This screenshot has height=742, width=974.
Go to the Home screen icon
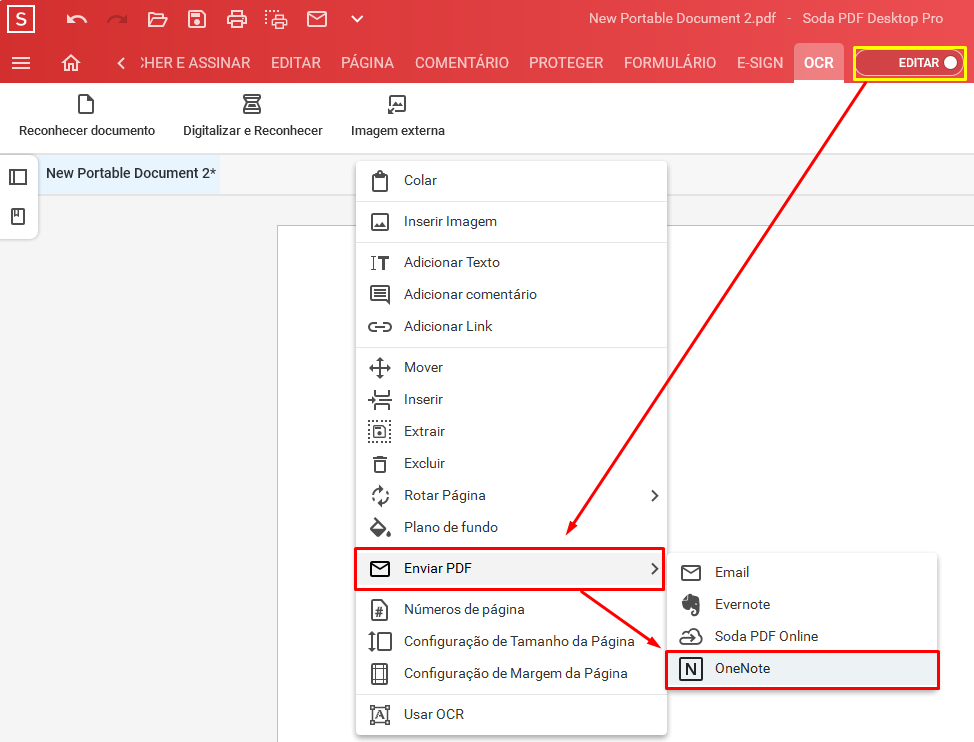point(71,63)
